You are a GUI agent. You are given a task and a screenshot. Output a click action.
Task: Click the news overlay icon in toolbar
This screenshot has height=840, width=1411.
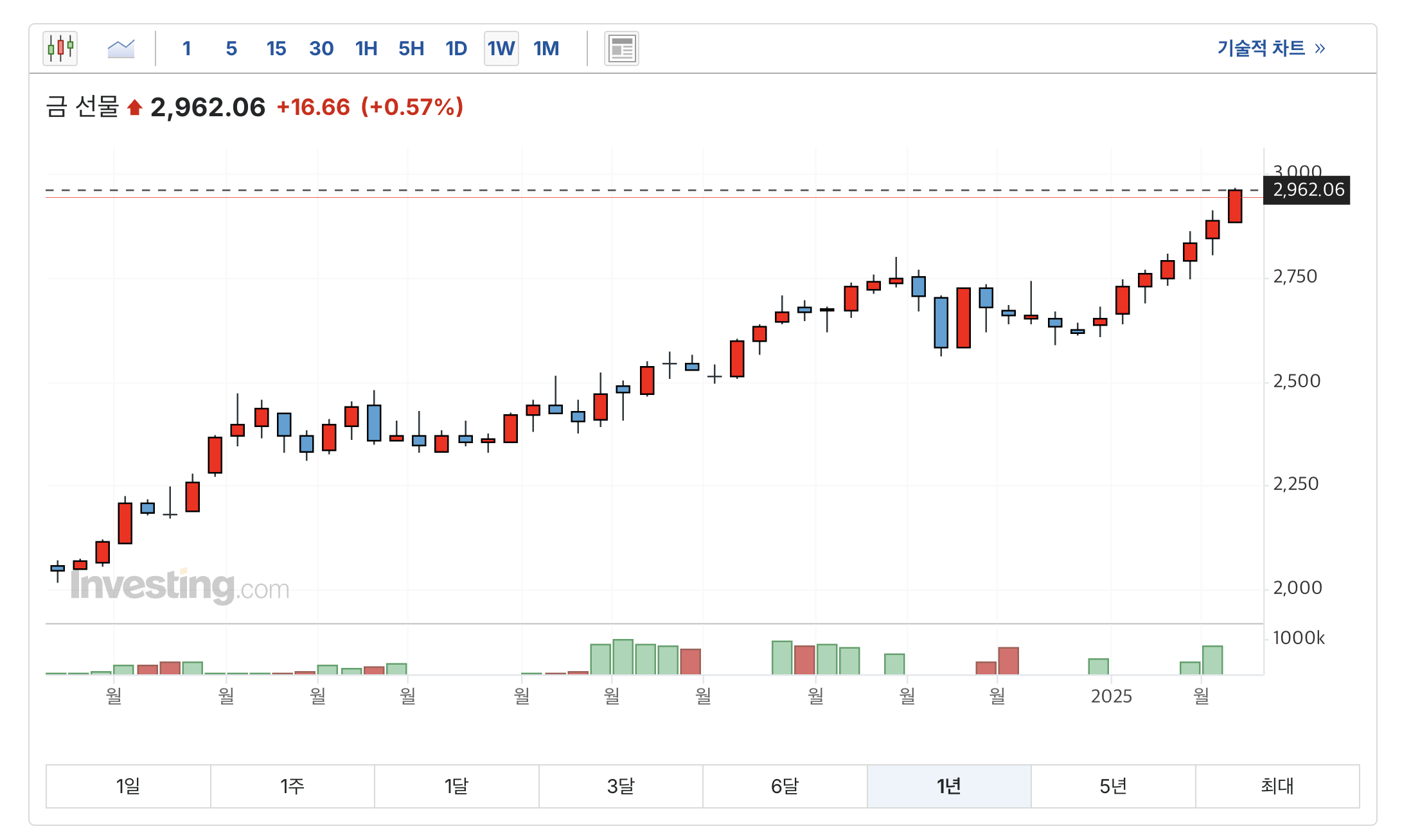621,48
